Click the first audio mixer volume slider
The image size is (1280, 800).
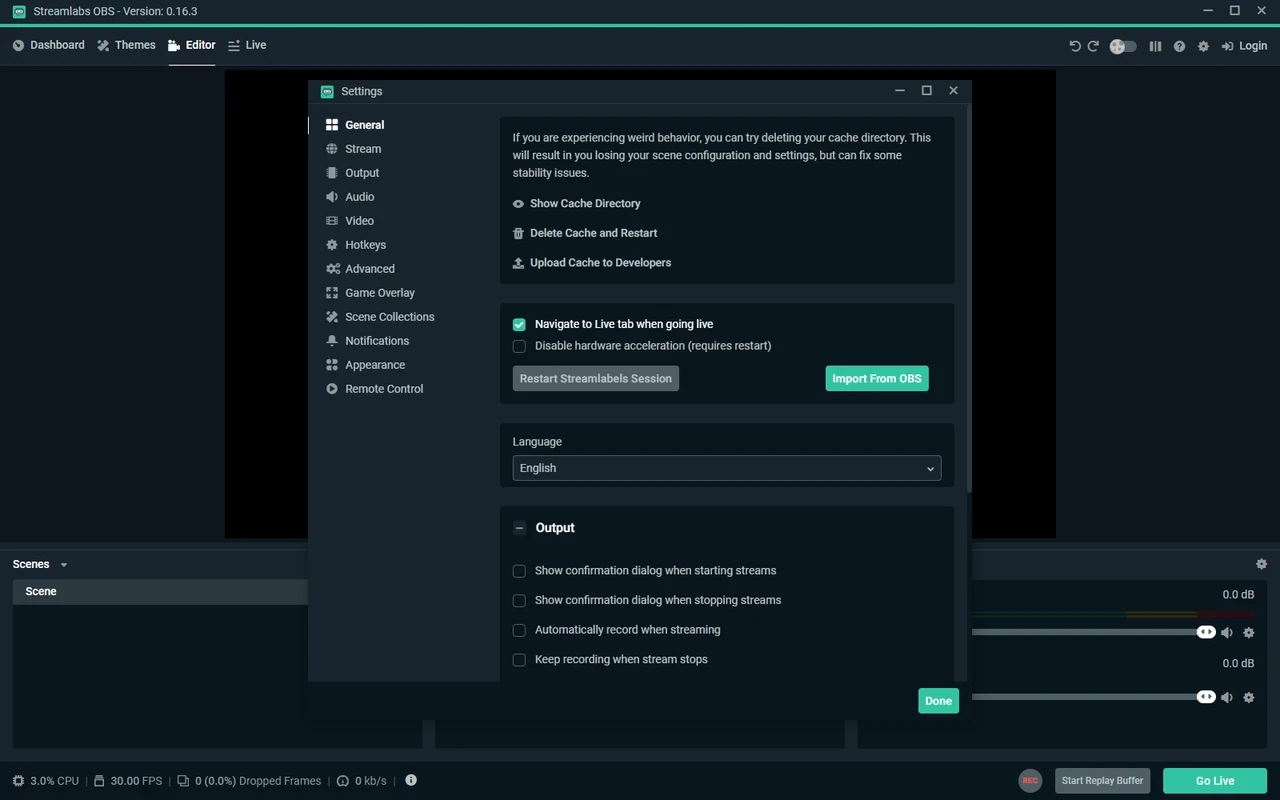tap(1085, 632)
